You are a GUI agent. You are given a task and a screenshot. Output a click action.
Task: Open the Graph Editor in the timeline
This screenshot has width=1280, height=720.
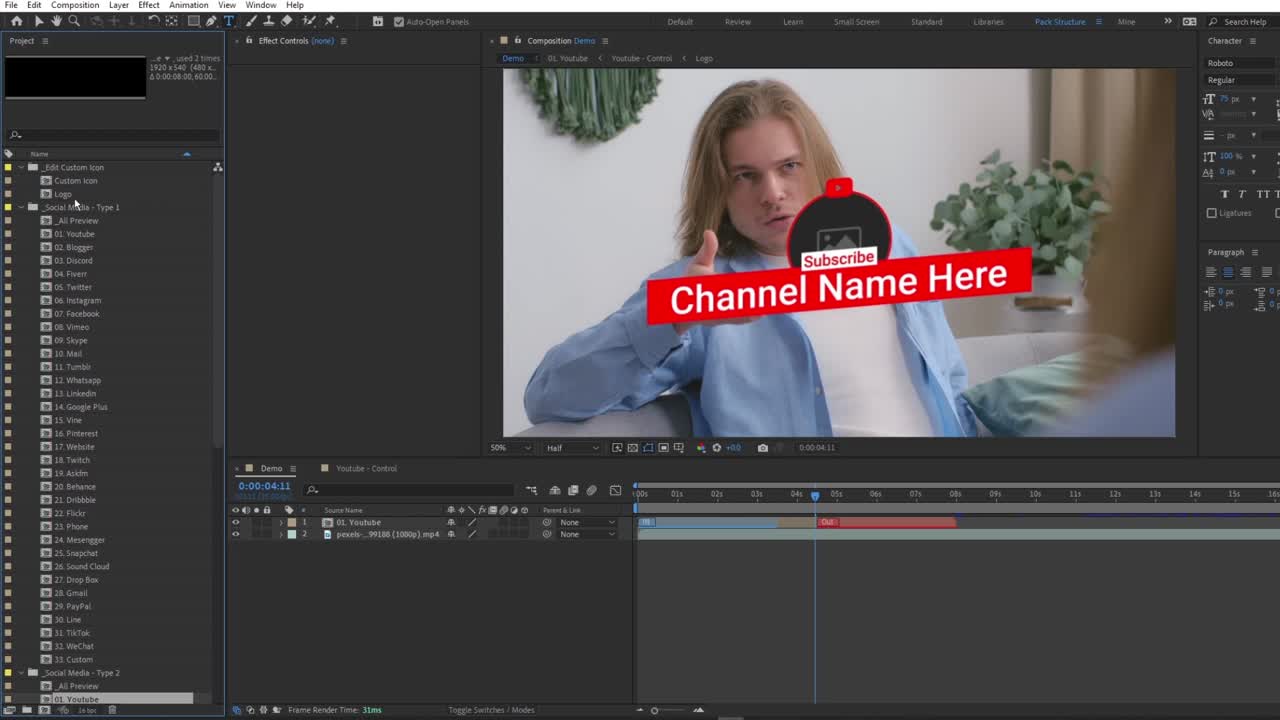616,490
